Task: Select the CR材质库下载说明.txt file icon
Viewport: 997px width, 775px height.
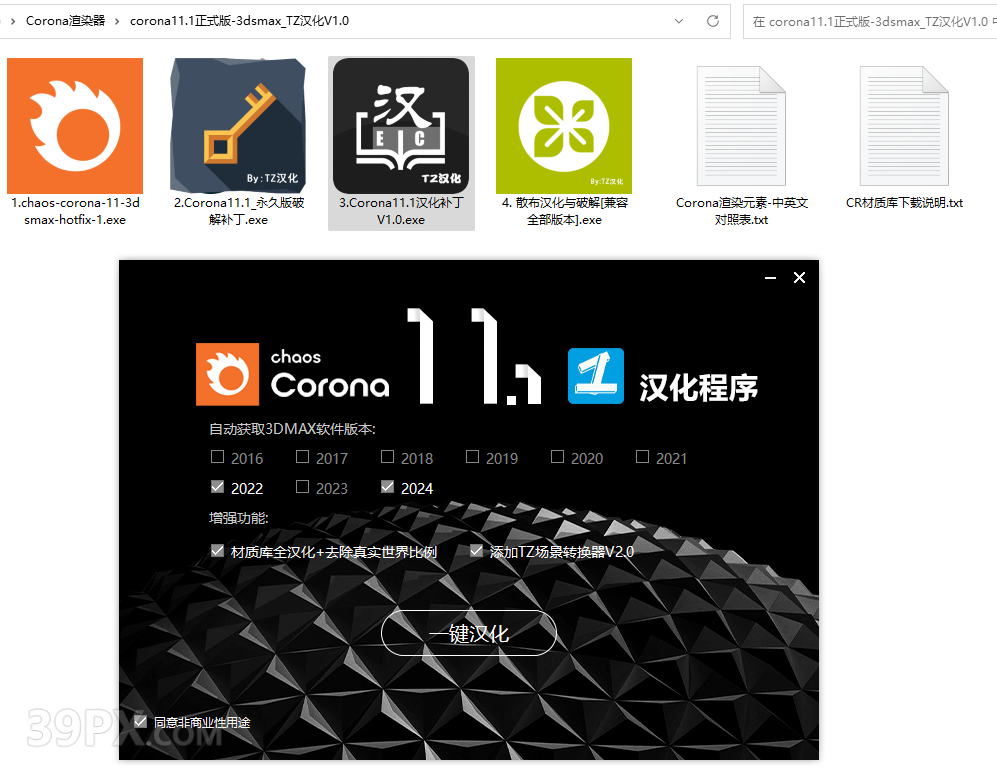Action: click(904, 126)
